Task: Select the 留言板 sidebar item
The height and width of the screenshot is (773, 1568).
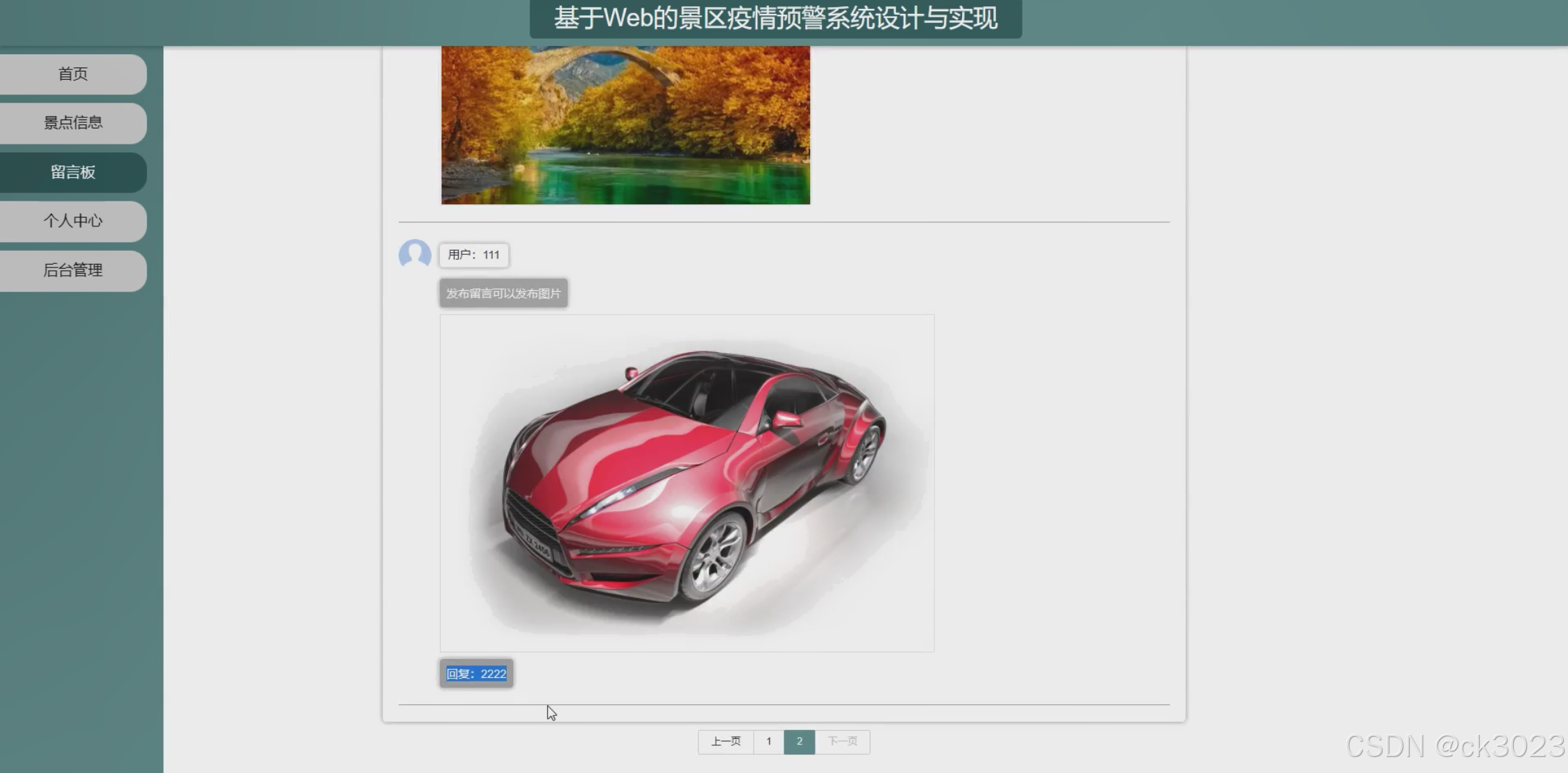Action: pos(73,172)
